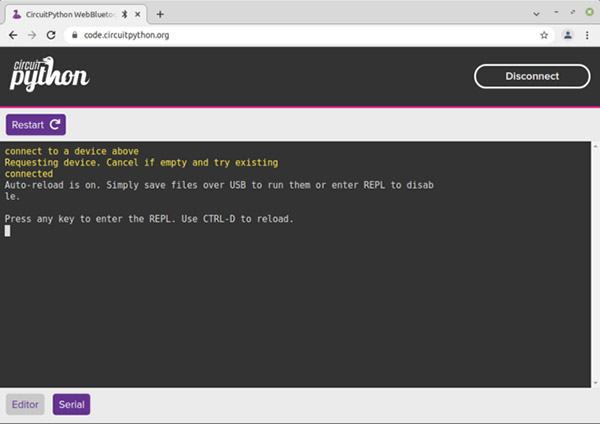Click the Restart button
Screen dimensions: 600x424
point(36,125)
